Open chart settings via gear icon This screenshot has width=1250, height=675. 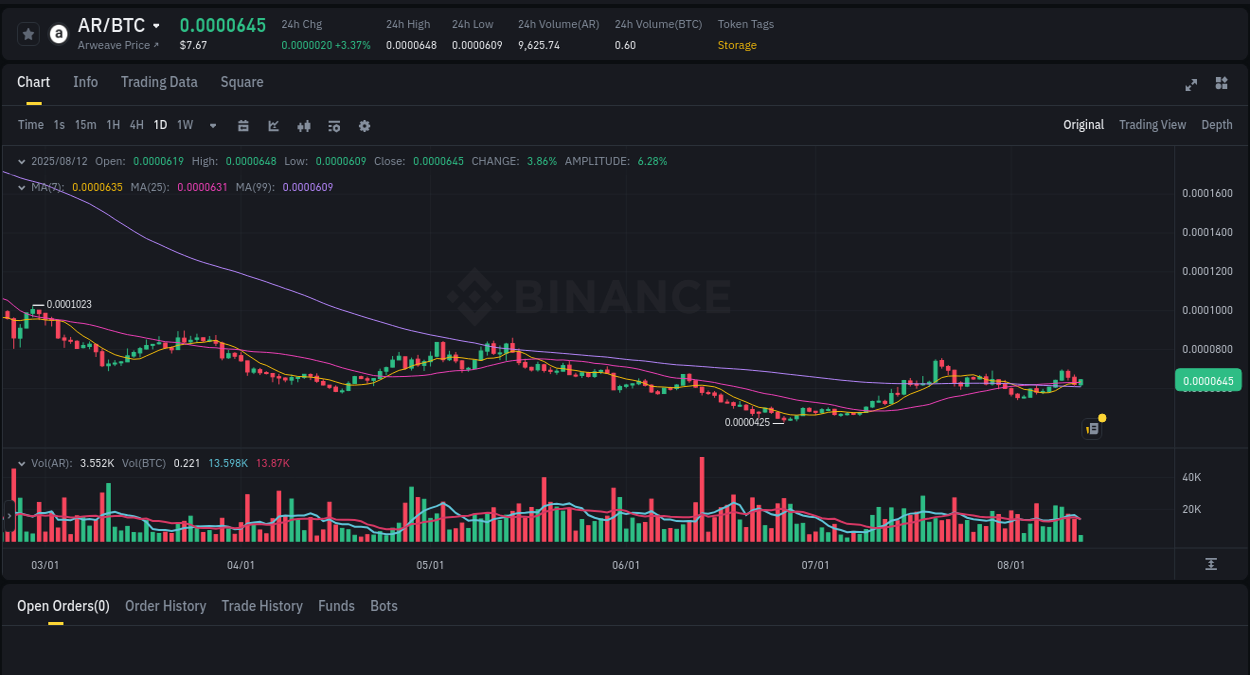pyautogui.click(x=363, y=125)
